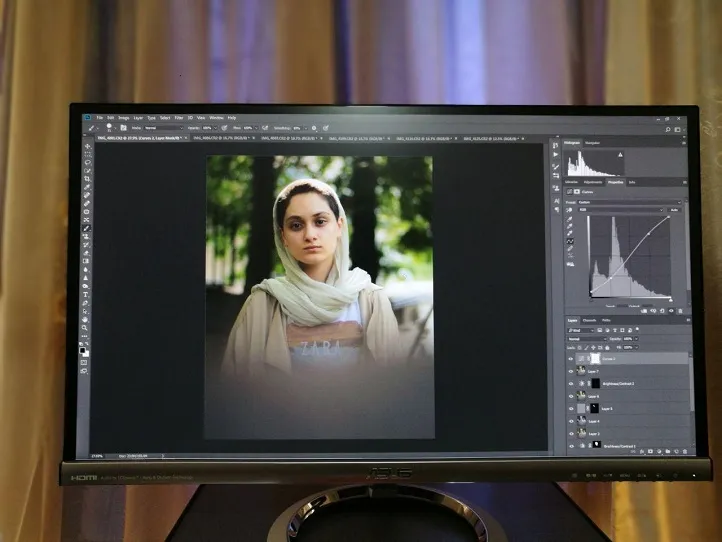Click the Lock position icon in Layers panel

click(593, 348)
